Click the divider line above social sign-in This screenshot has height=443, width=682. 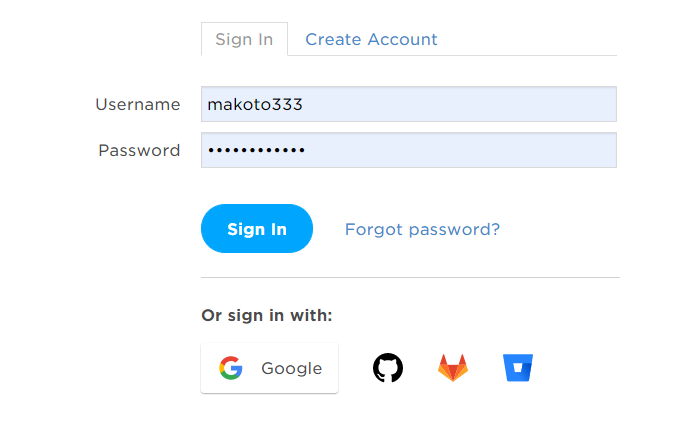pyautogui.click(x=410, y=278)
